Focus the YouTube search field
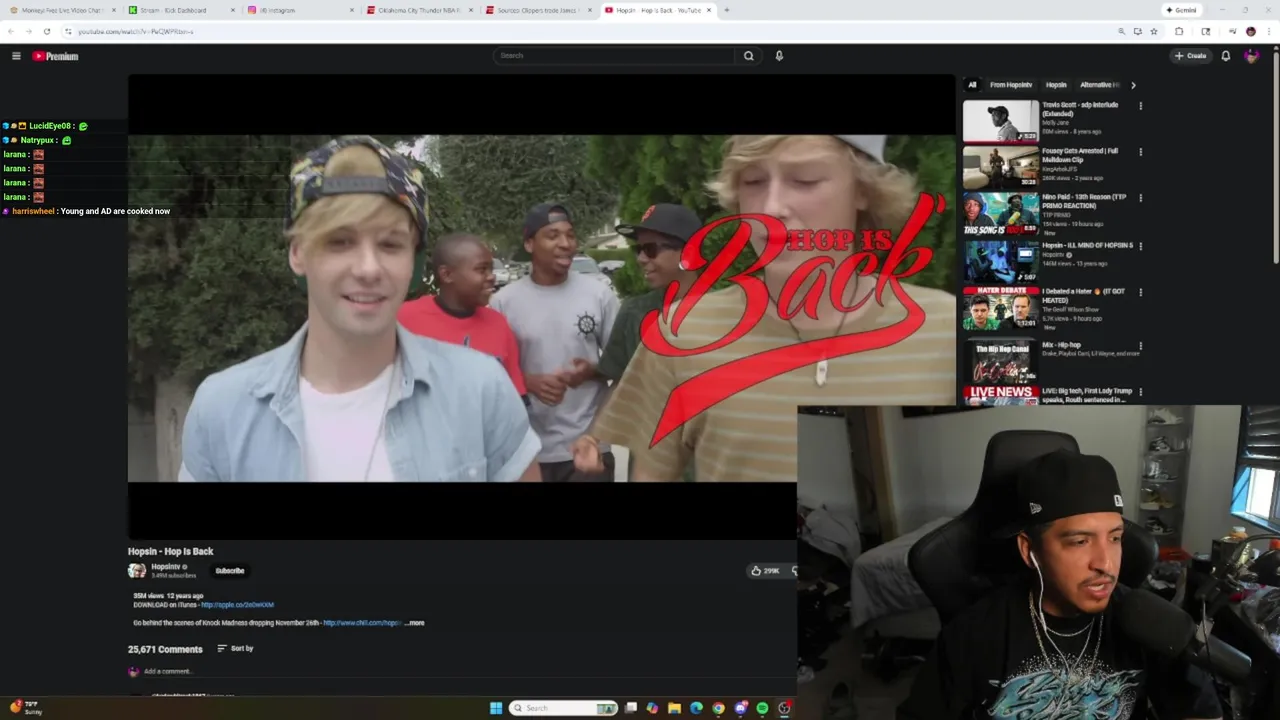Viewport: 1280px width, 720px height. [x=614, y=56]
